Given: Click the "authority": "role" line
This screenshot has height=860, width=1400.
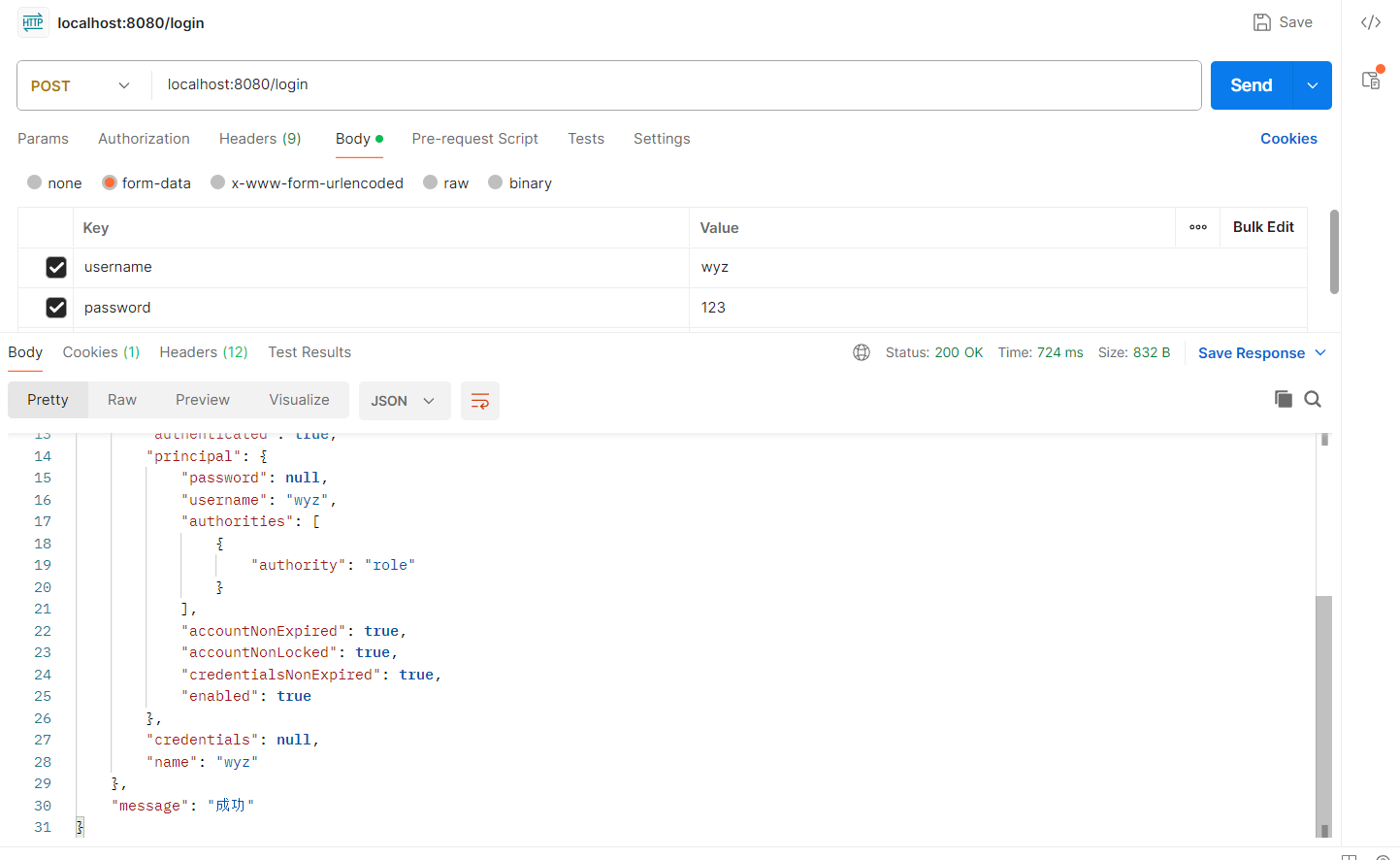Looking at the screenshot, I should pyautogui.click(x=333, y=565).
